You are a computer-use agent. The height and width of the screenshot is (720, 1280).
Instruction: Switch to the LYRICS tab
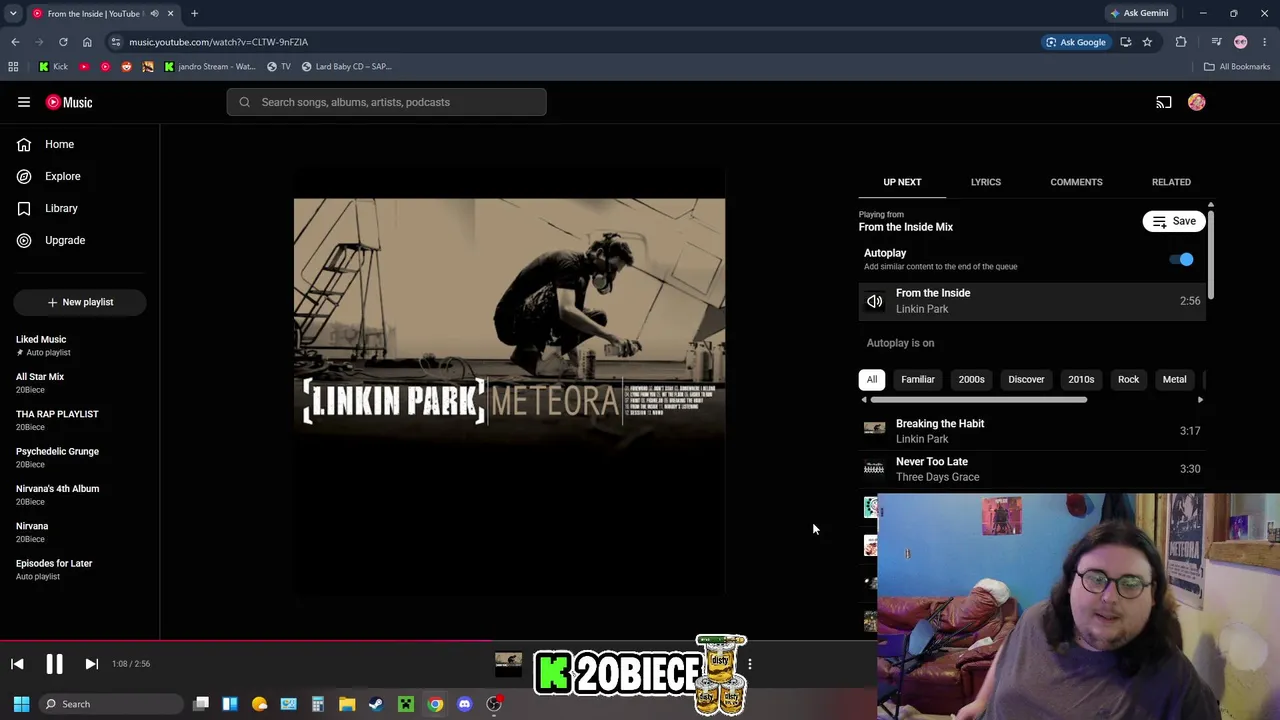[986, 182]
